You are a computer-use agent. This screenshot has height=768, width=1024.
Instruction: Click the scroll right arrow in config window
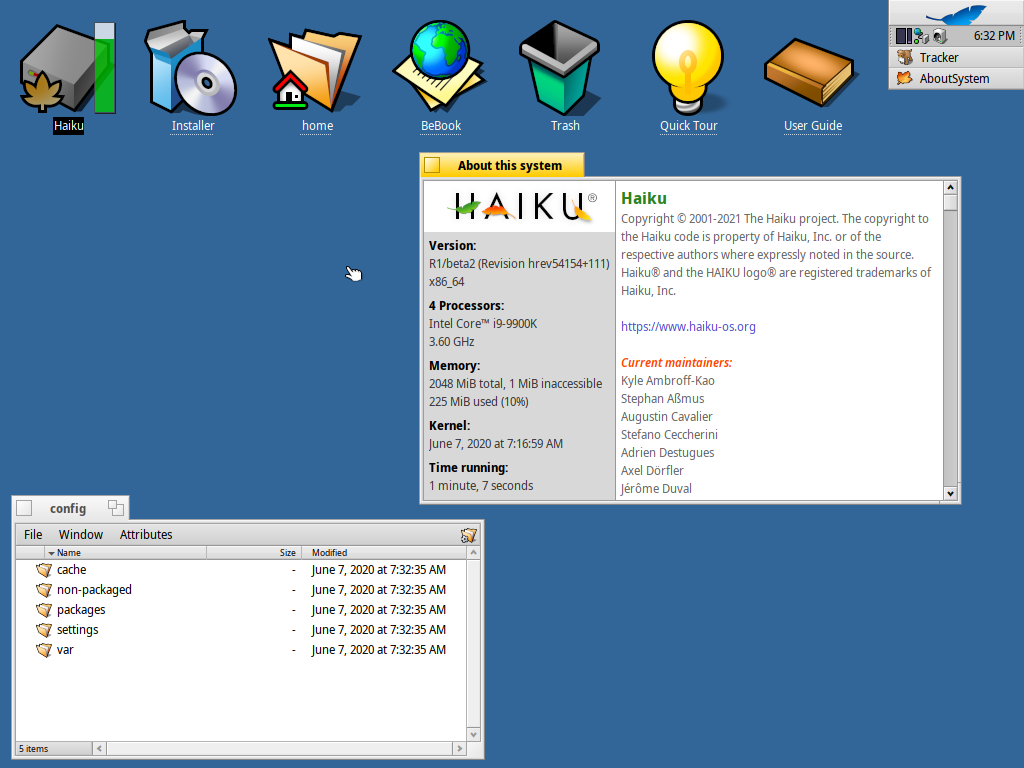pyautogui.click(x=459, y=748)
